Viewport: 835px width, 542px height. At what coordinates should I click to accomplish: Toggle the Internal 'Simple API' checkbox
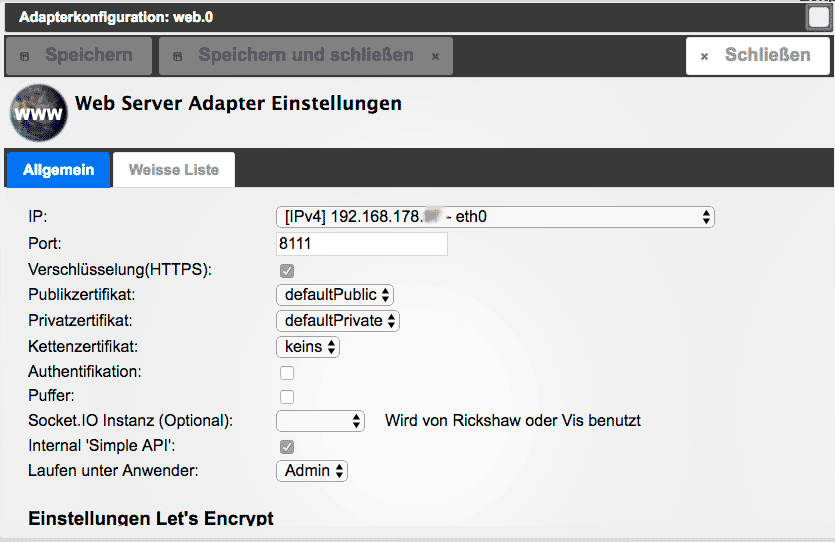click(x=287, y=446)
